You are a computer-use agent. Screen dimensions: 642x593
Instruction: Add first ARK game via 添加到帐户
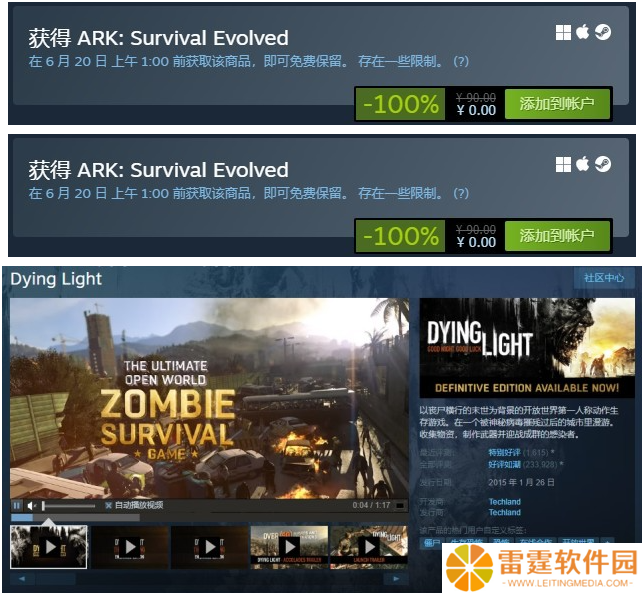(x=557, y=104)
